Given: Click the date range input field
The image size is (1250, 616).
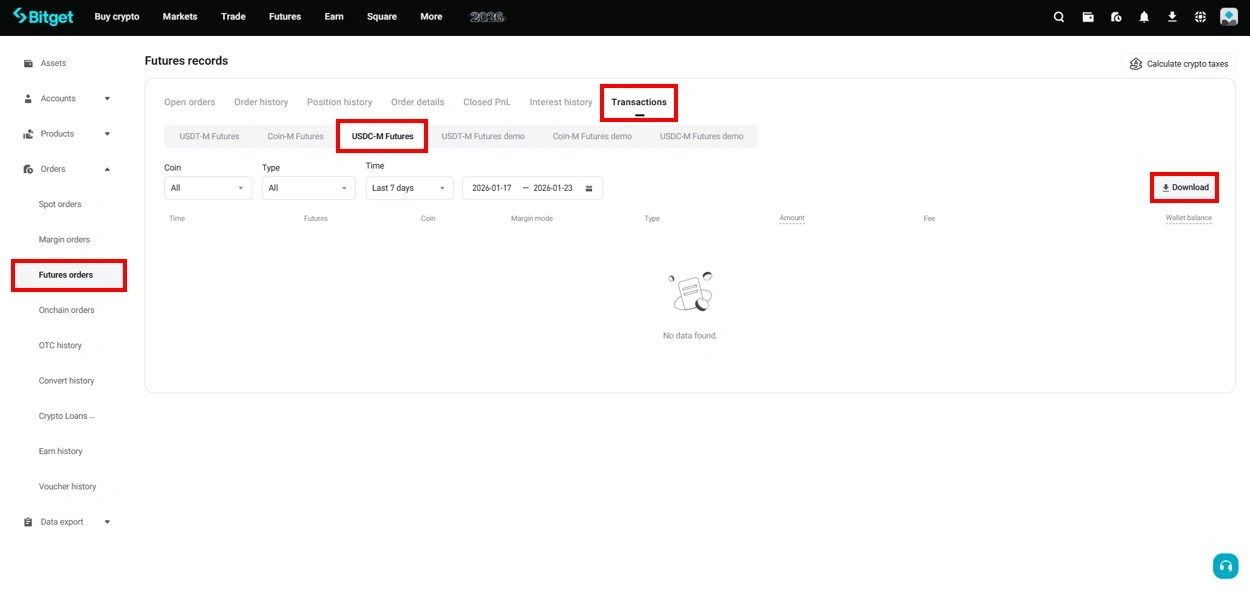Looking at the screenshot, I should coord(532,188).
